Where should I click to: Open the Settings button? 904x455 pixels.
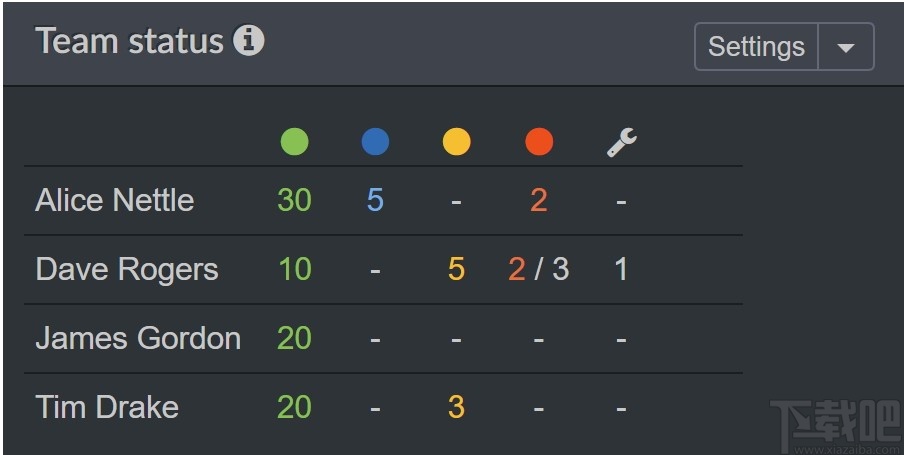(756, 47)
